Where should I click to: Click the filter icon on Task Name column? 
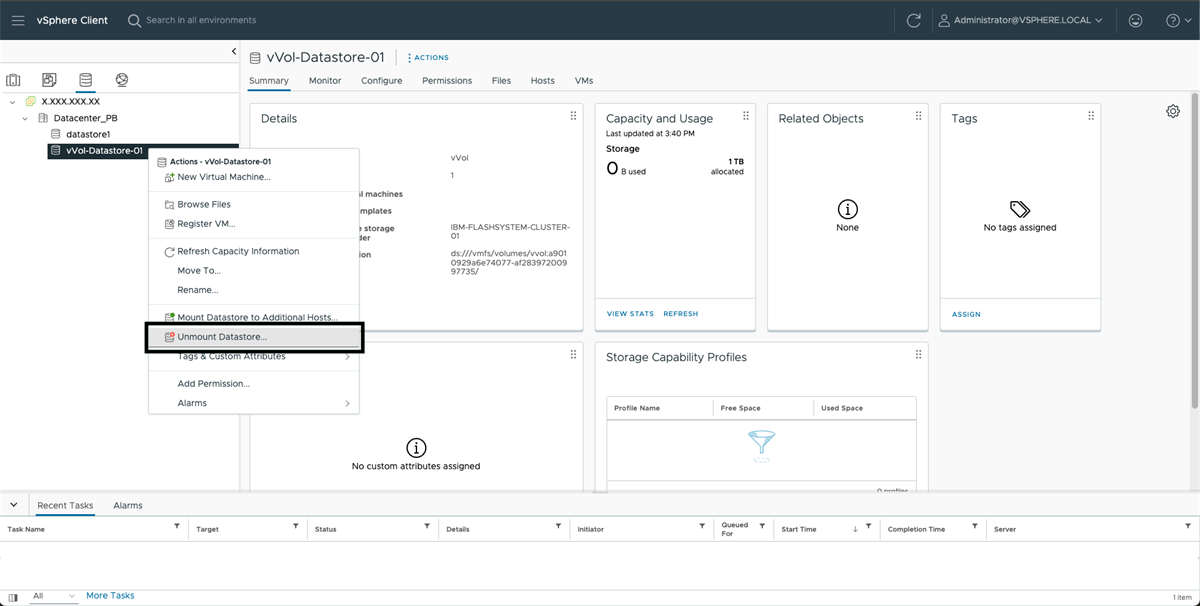pos(175,528)
